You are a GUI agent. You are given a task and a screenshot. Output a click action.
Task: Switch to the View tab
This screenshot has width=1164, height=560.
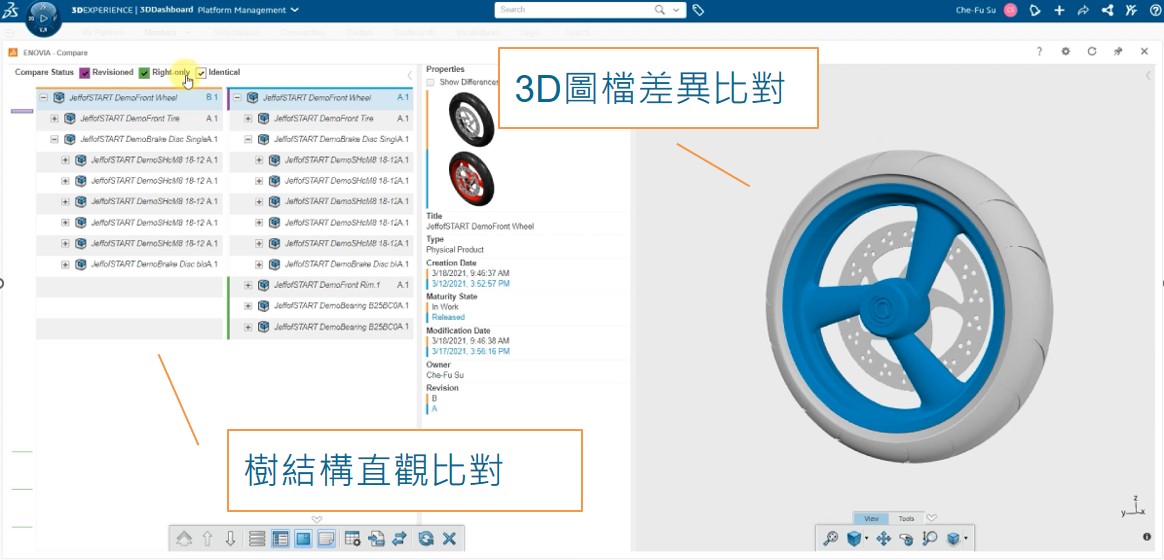click(872, 518)
